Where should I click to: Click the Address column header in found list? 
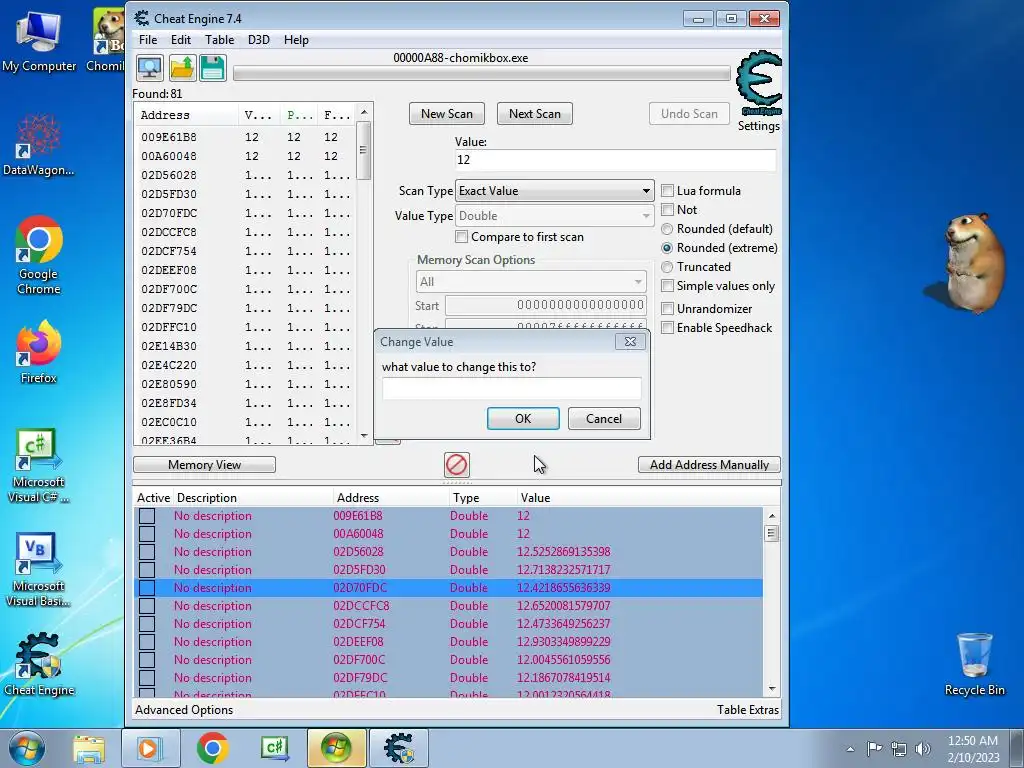click(x=187, y=115)
